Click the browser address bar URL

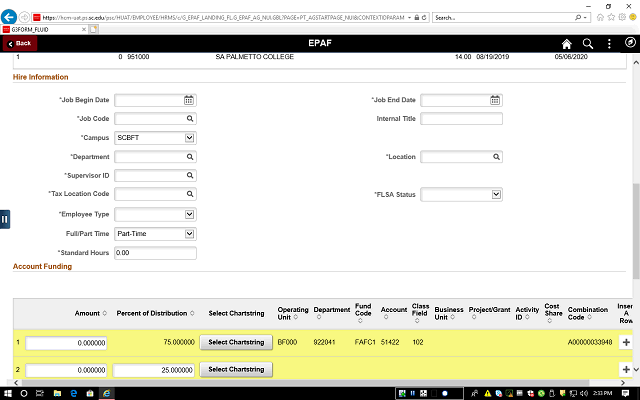click(223, 18)
